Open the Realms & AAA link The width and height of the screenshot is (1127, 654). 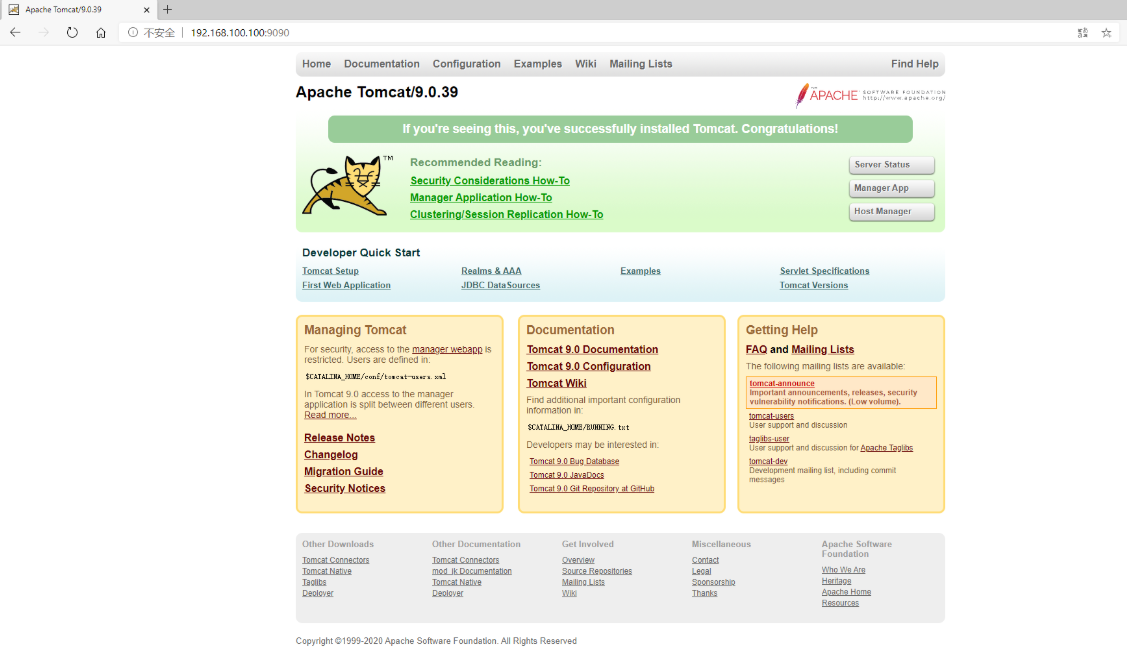pyautogui.click(x=491, y=271)
